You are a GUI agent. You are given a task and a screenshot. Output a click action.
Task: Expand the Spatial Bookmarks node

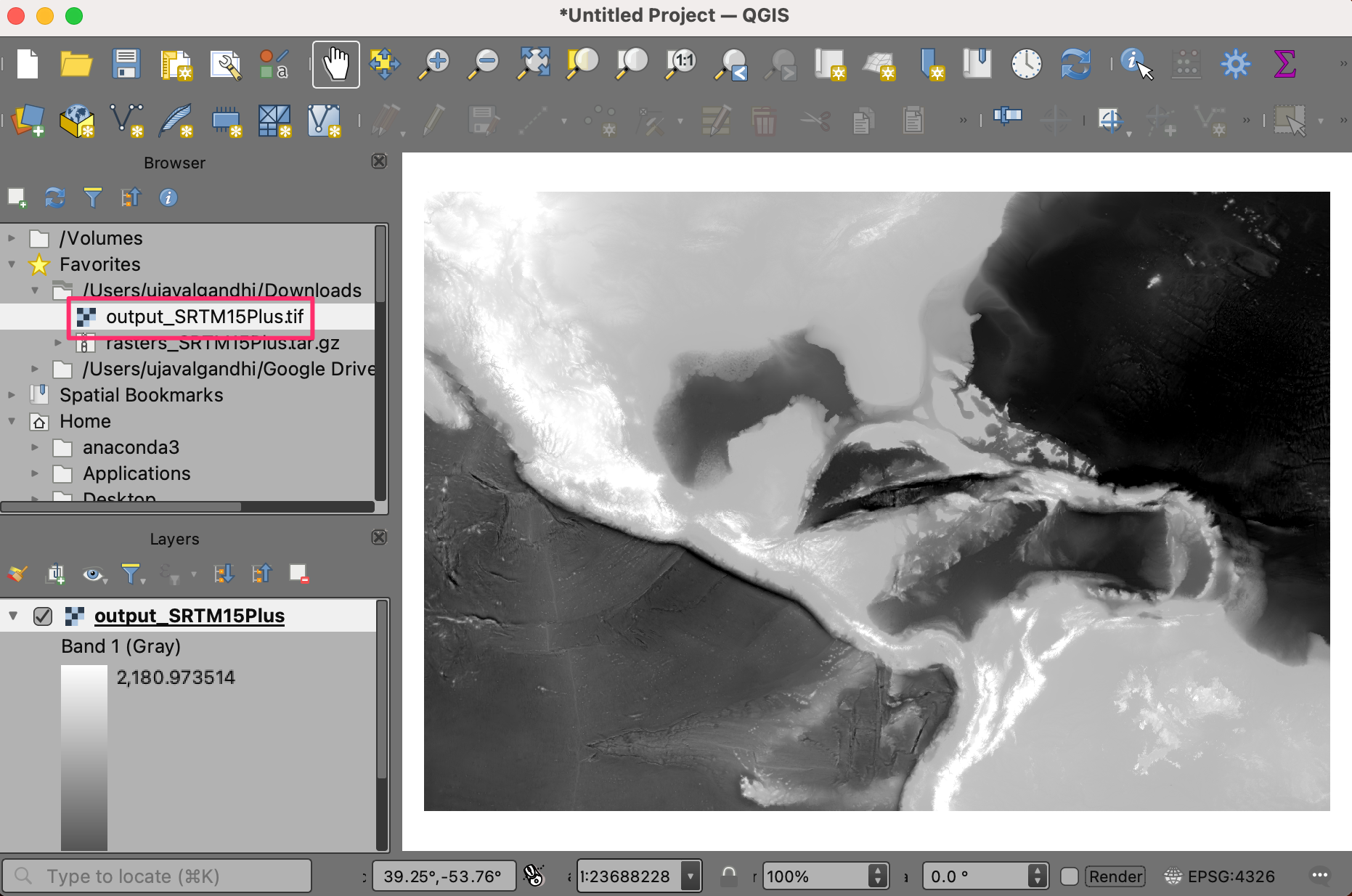(12, 395)
